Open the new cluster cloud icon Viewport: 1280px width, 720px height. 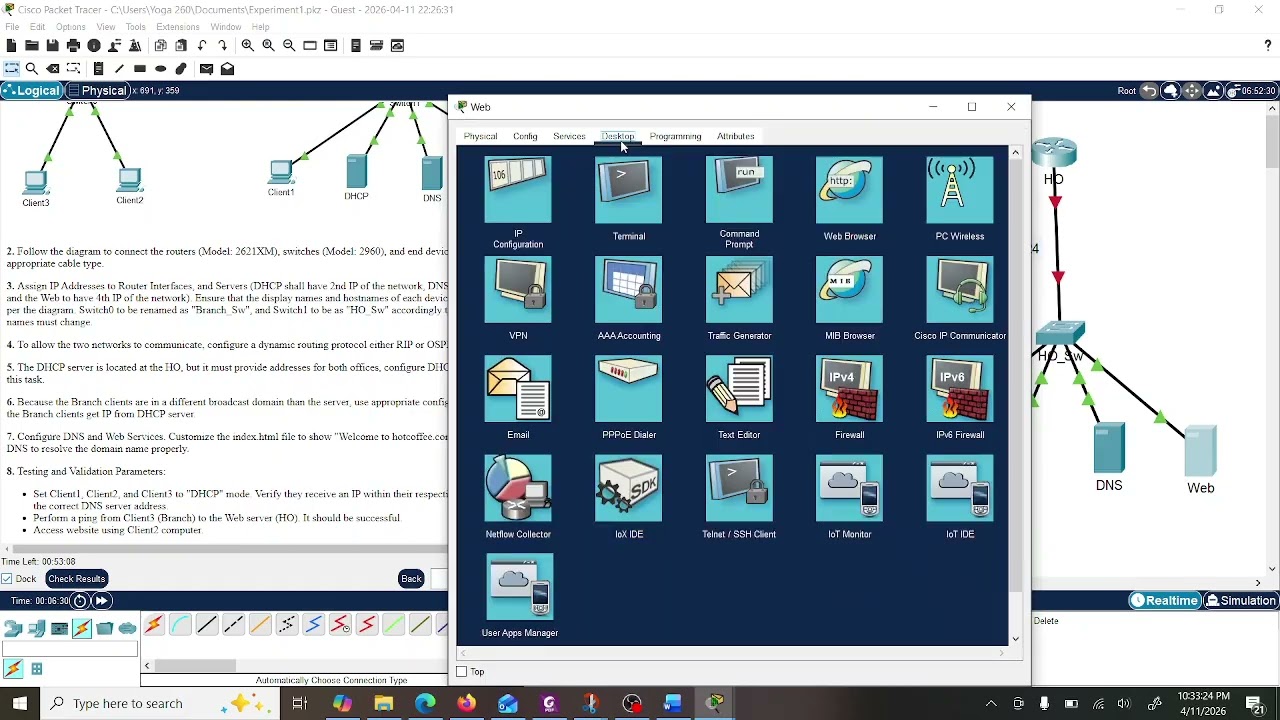click(x=1170, y=91)
